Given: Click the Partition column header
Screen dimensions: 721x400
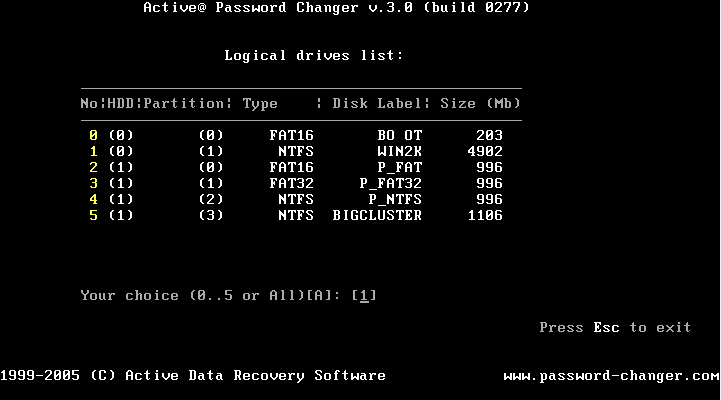Looking at the screenshot, I should (183, 103).
